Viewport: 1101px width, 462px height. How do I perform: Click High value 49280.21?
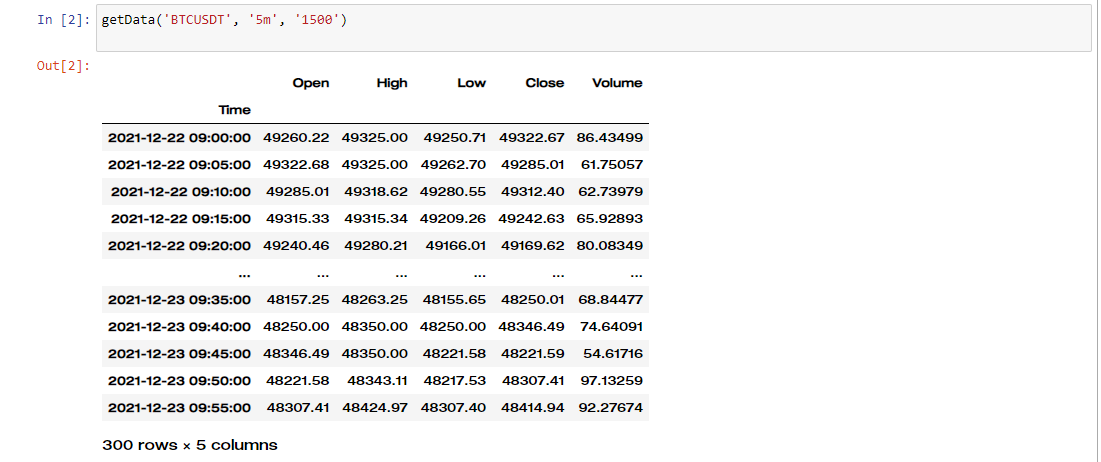point(376,246)
